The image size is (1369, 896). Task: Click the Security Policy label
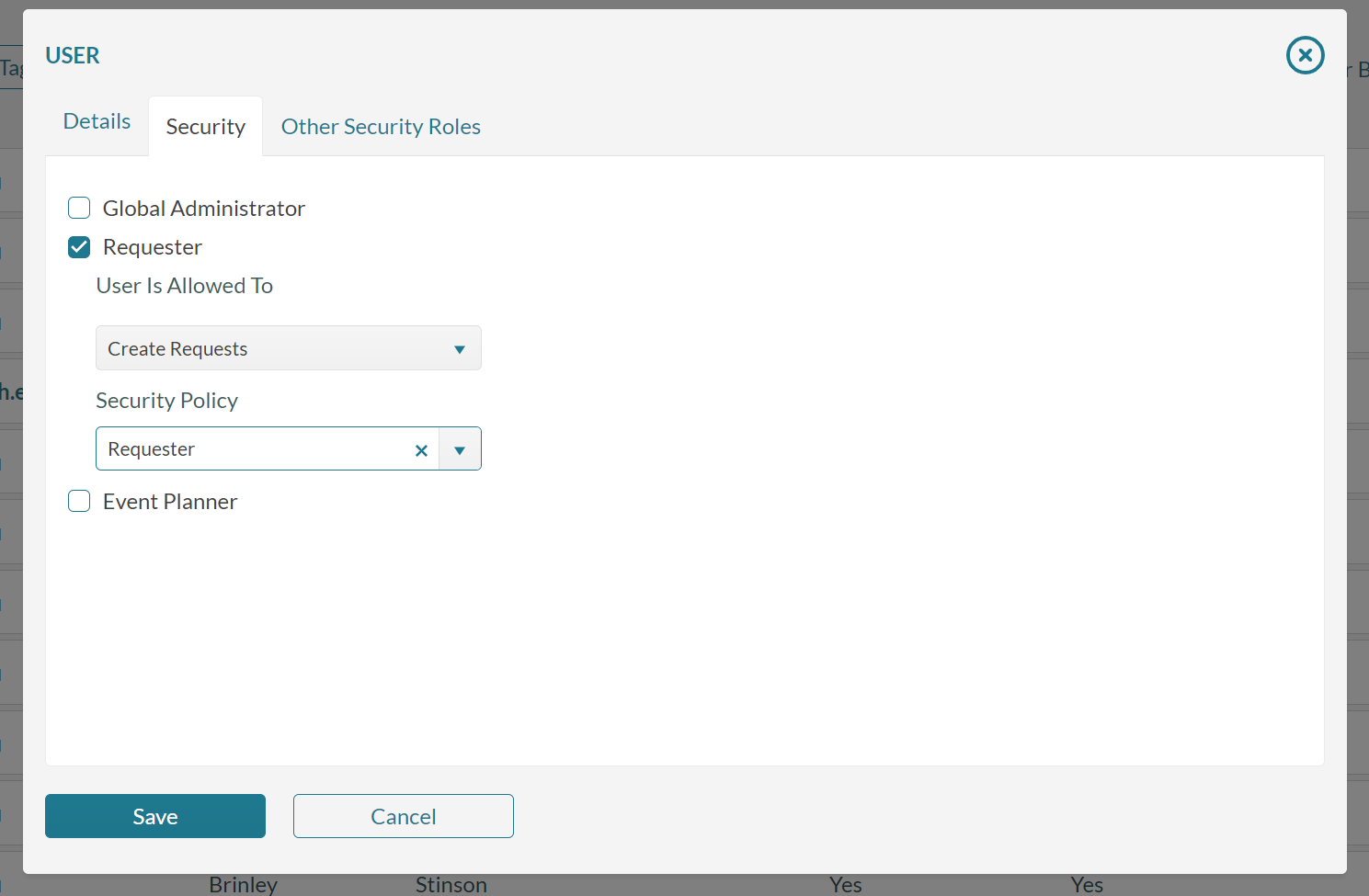click(167, 401)
